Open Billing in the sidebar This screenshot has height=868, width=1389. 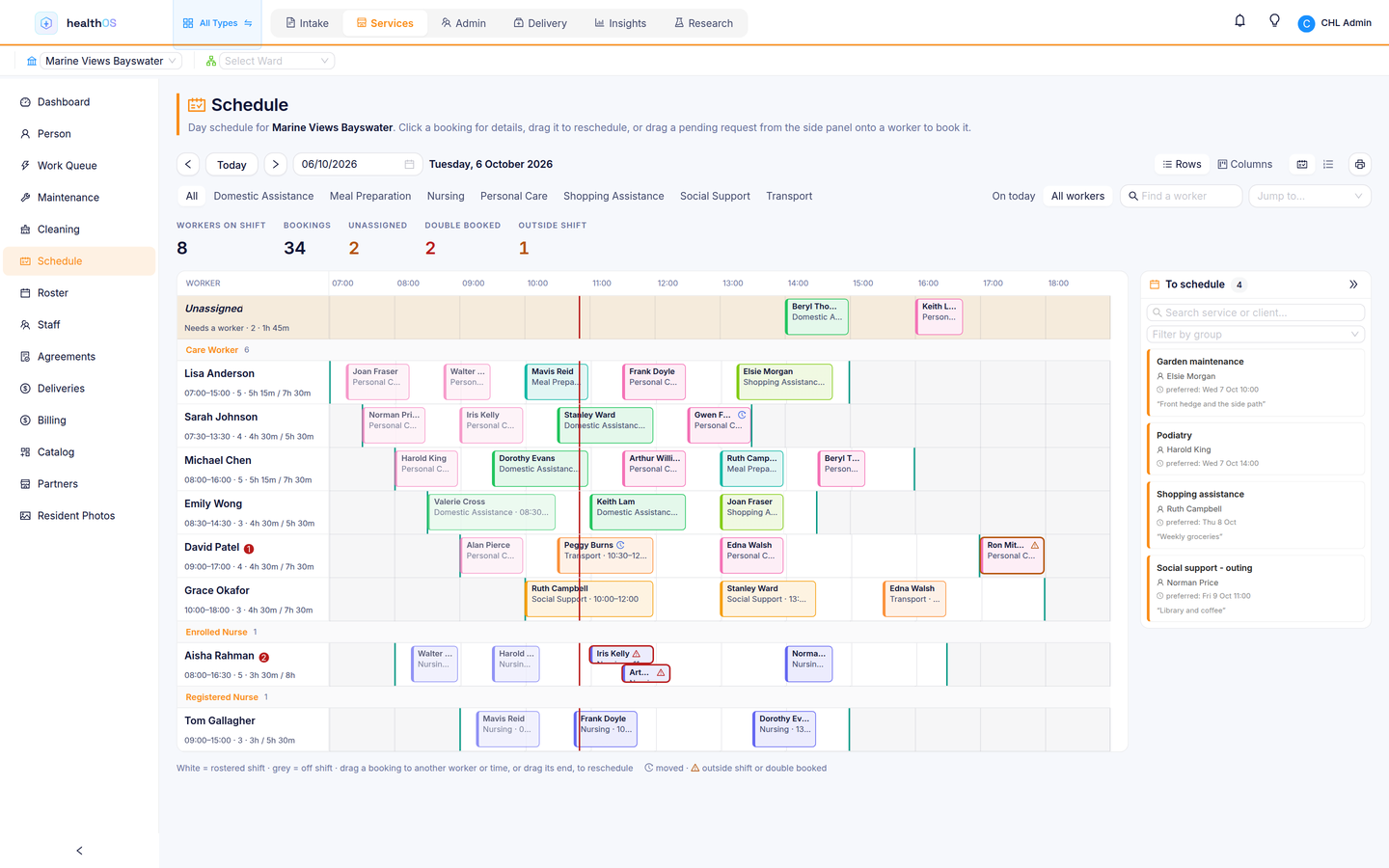[79, 420]
